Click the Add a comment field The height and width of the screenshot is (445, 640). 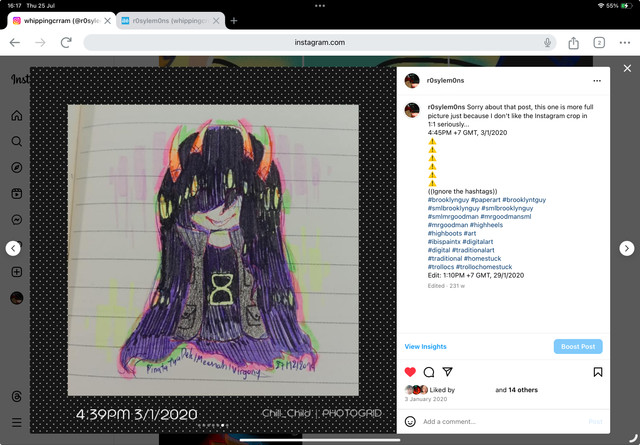(502, 421)
